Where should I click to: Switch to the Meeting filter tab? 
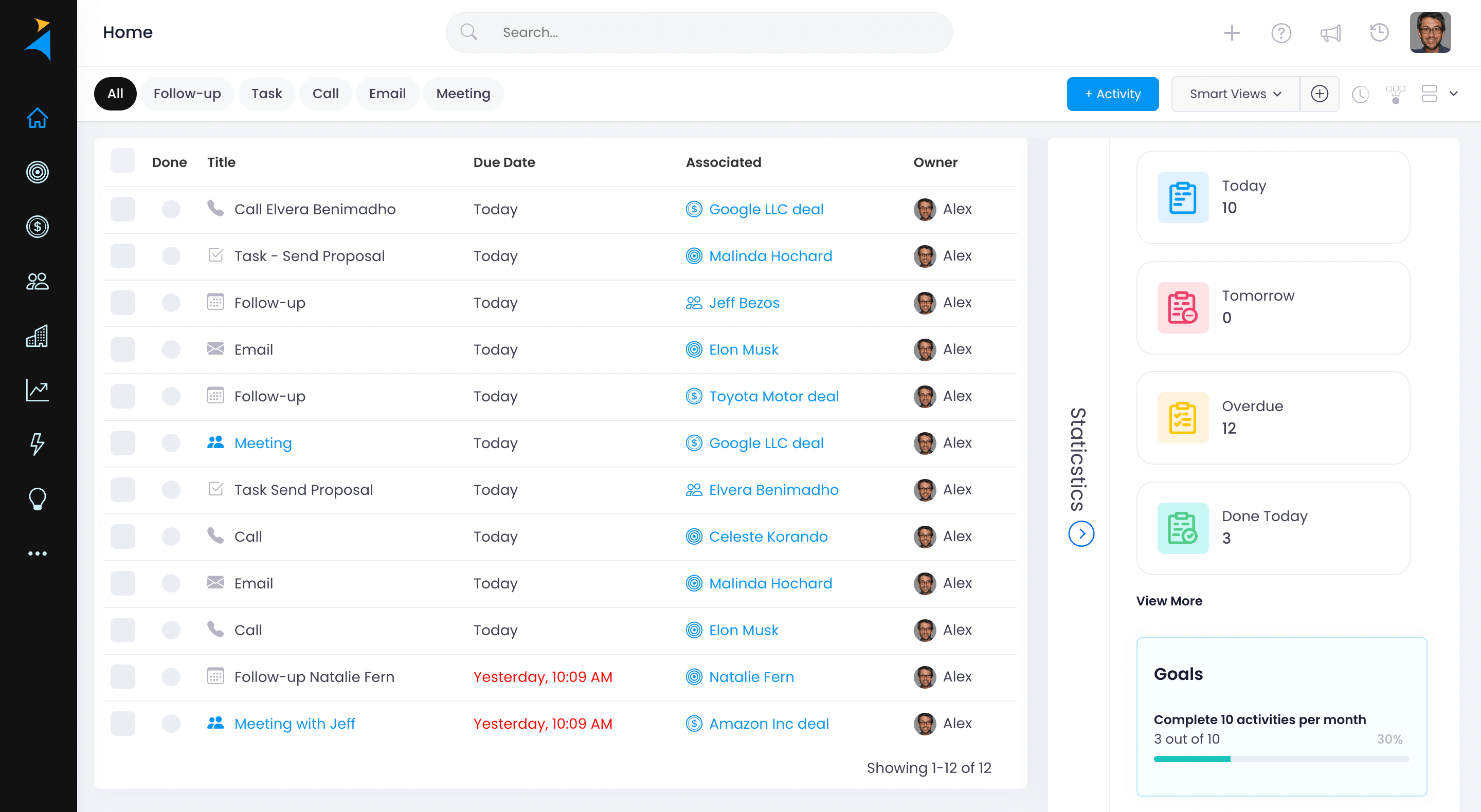point(463,94)
